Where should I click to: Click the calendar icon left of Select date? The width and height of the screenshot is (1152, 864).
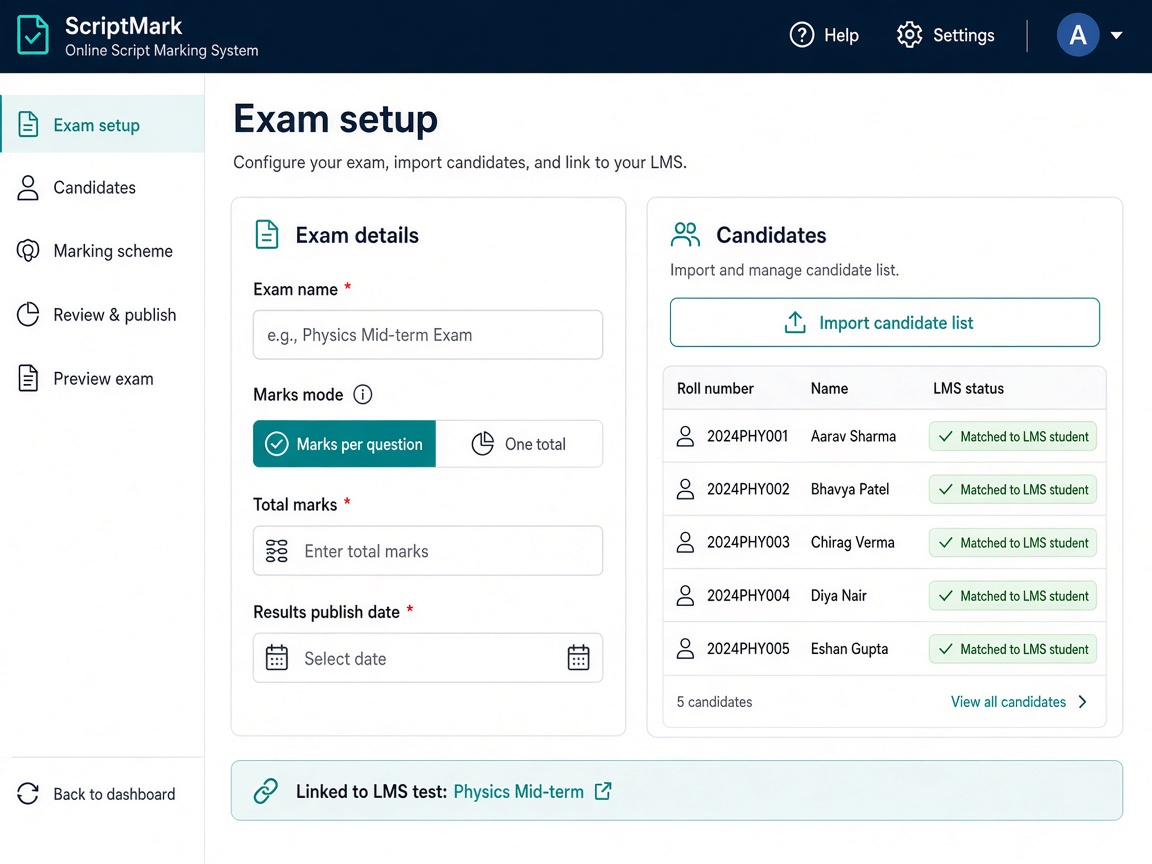277,658
